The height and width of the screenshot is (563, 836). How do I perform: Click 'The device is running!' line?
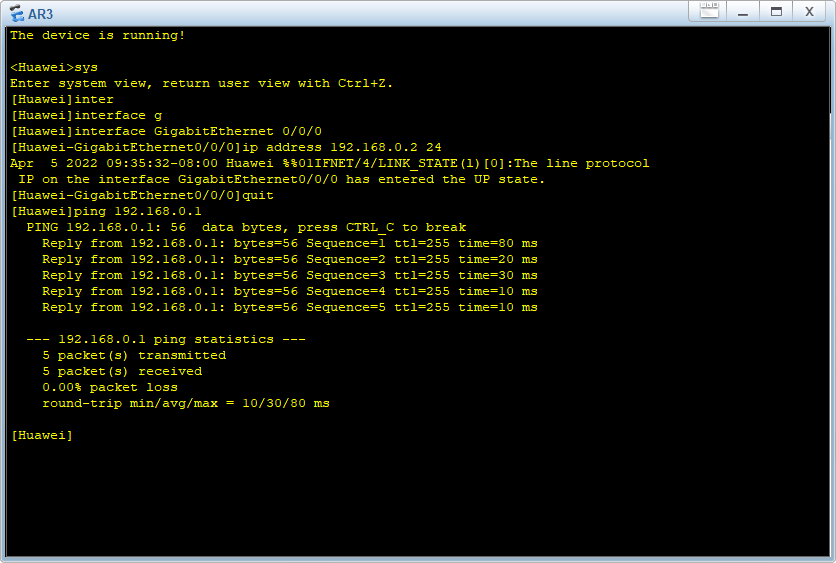click(x=98, y=36)
